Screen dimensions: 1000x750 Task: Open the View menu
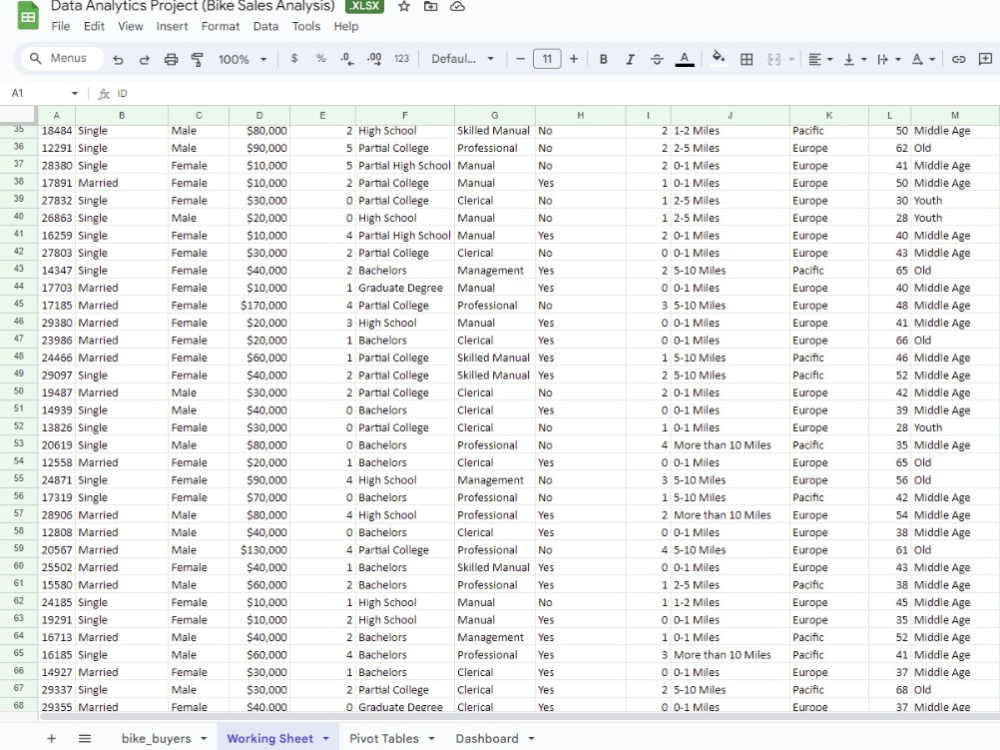130,26
